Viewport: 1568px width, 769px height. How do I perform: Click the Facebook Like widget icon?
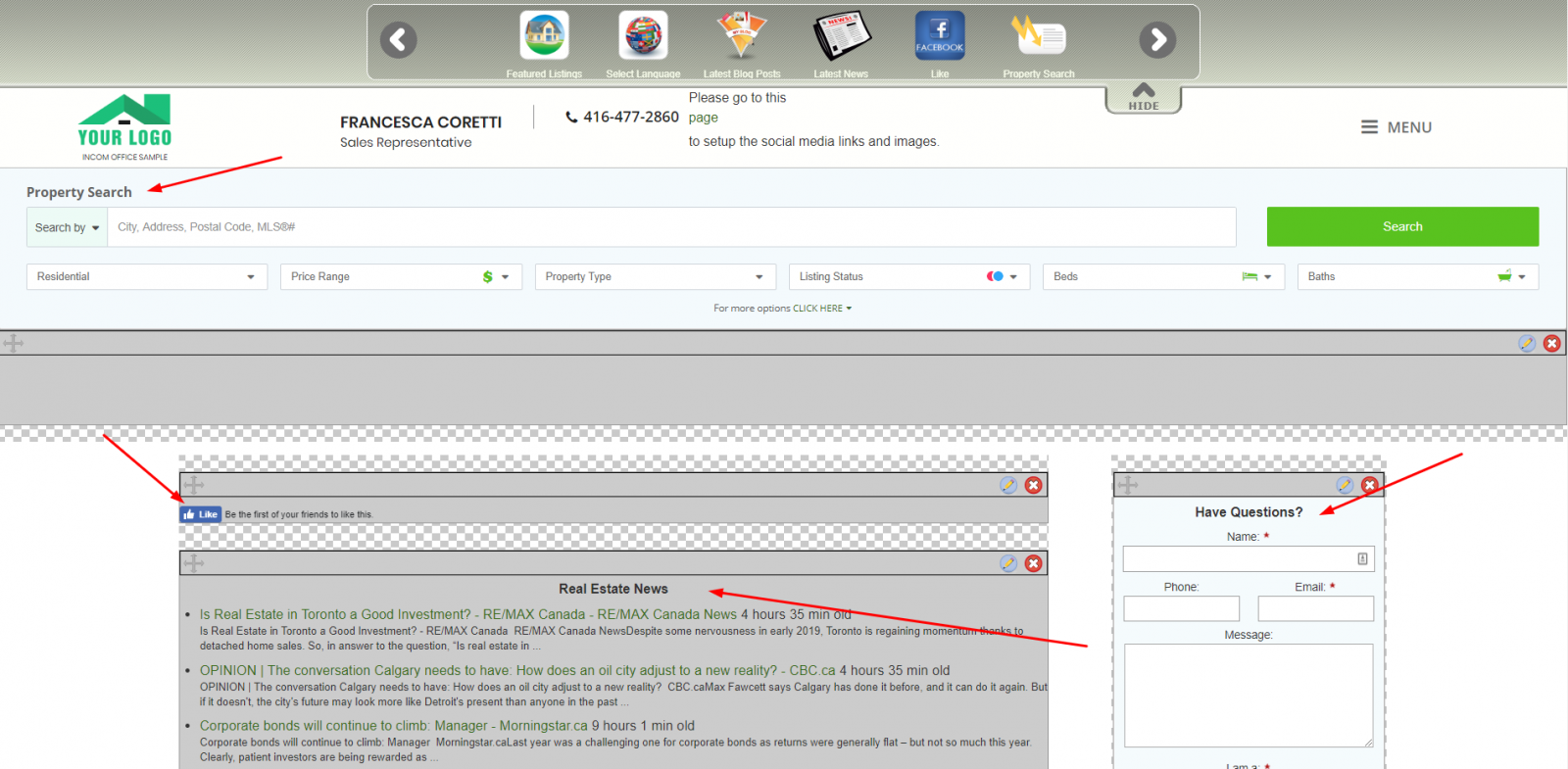coord(940,36)
